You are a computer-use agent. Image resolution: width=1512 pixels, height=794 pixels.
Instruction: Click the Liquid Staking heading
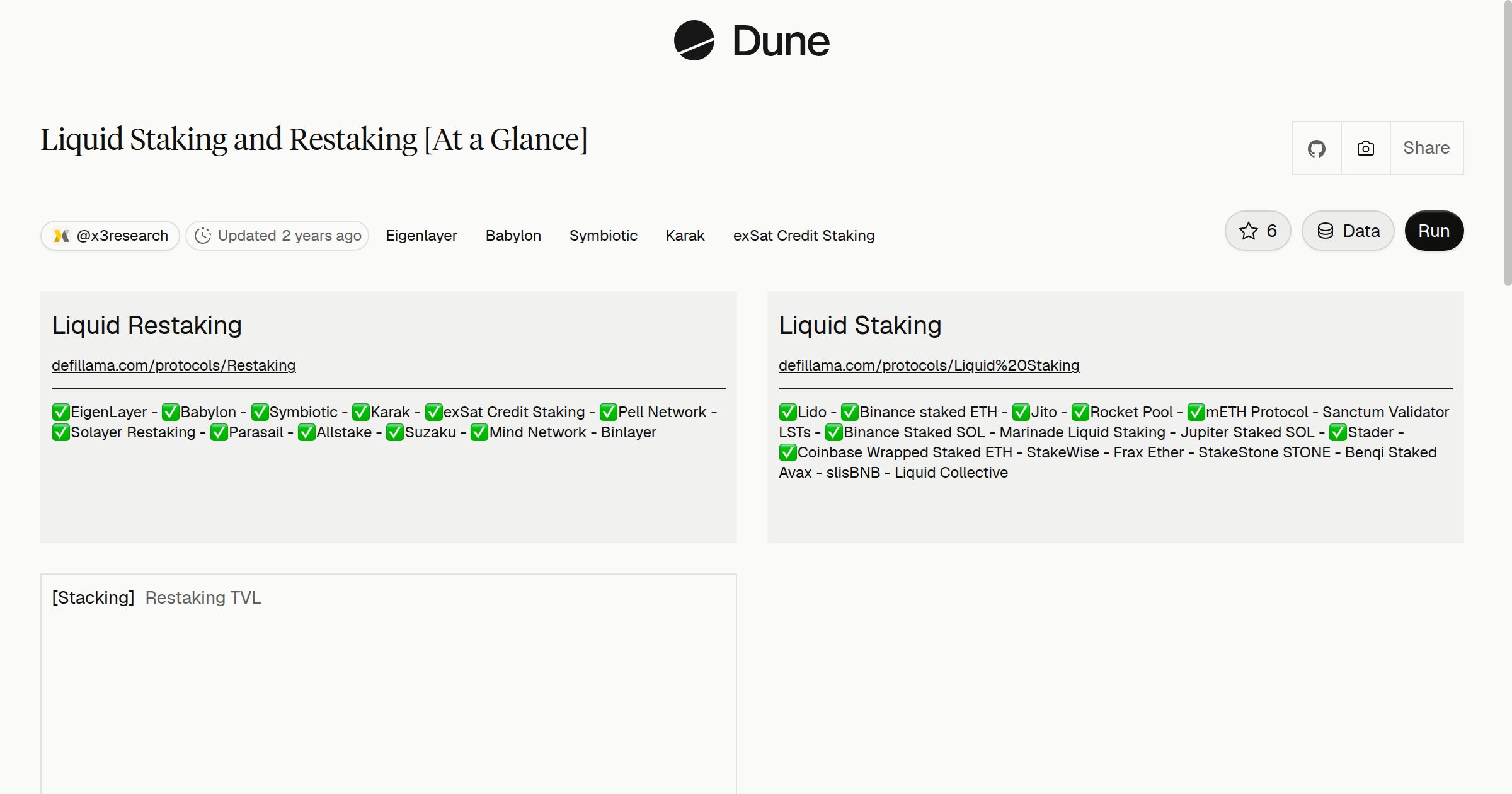pyautogui.click(x=860, y=325)
